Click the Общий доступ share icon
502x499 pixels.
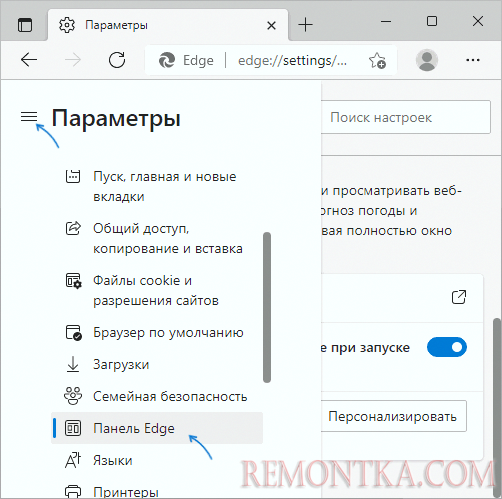pyautogui.click(x=73, y=228)
